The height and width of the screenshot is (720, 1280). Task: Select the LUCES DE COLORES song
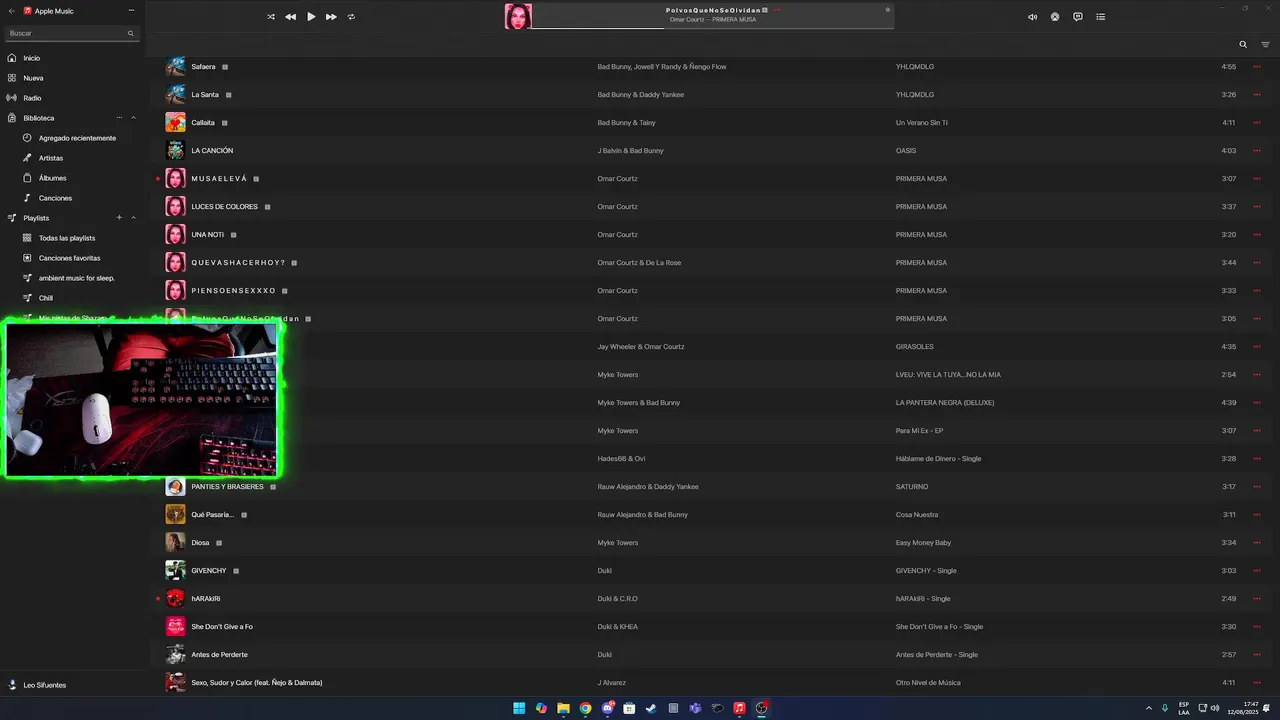click(224, 207)
